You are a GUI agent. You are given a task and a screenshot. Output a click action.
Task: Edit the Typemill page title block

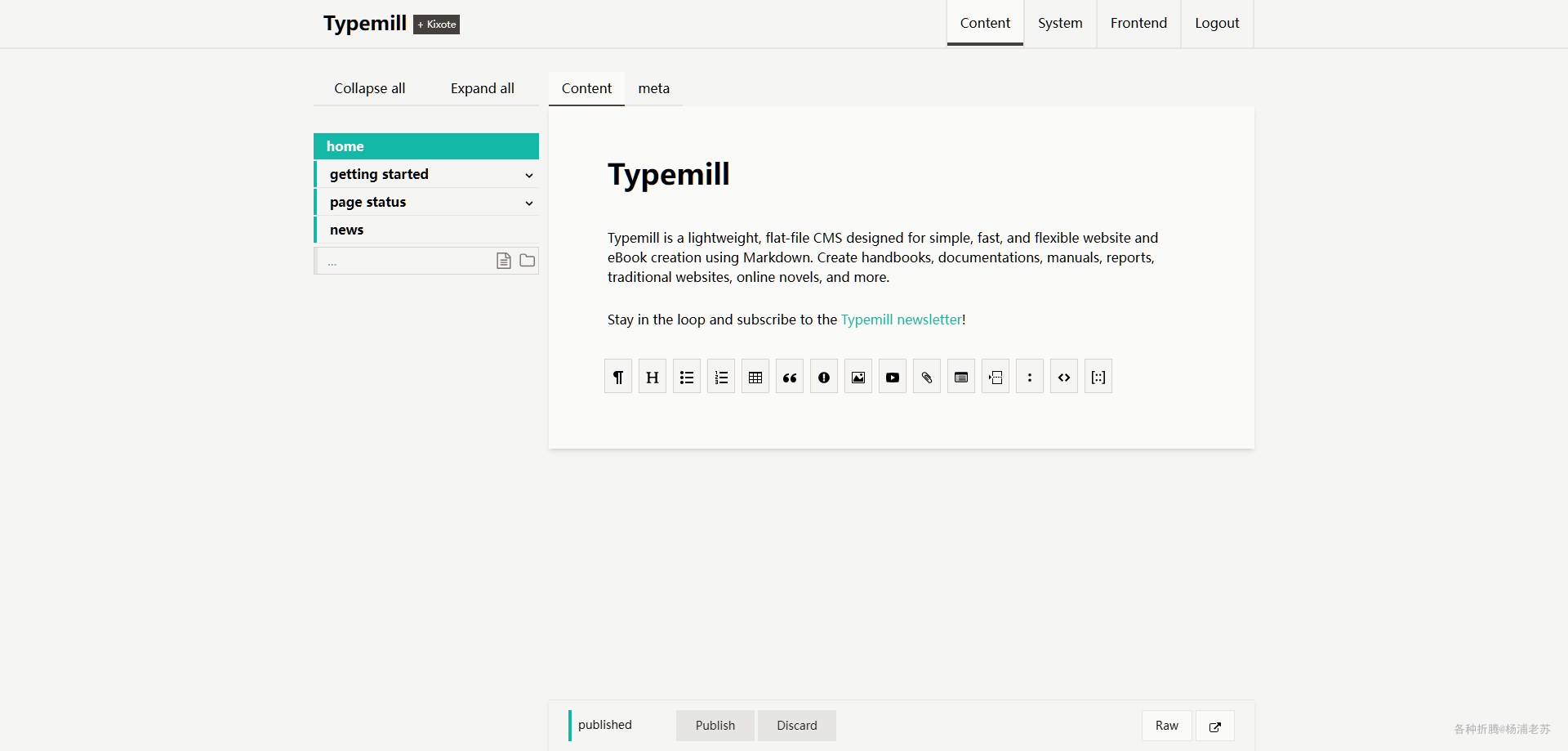click(669, 174)
